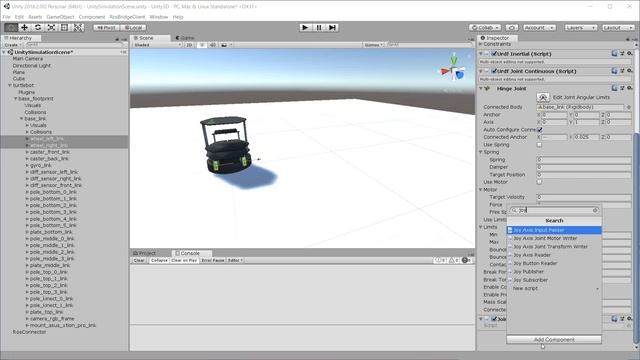Select Joy Subscriber component
Image resolution: width=640 pixels, height=360 pixels.
pos(554,280)
